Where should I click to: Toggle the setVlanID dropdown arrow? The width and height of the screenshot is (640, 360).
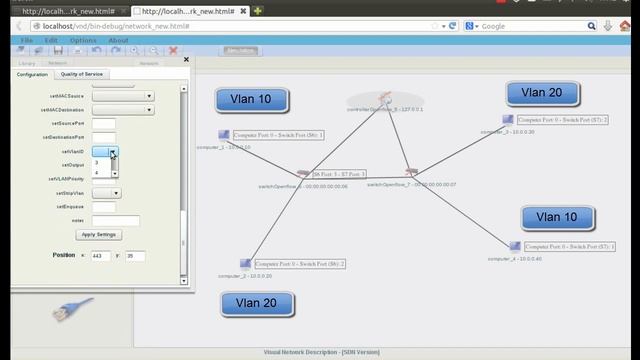pos(113,152)
